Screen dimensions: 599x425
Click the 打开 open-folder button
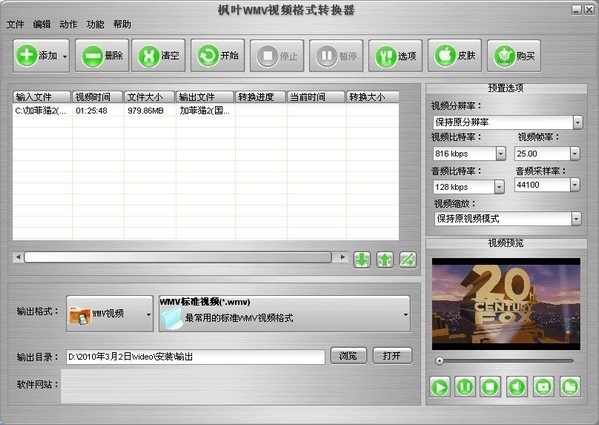pyautogui.click(x=392, y=356)
